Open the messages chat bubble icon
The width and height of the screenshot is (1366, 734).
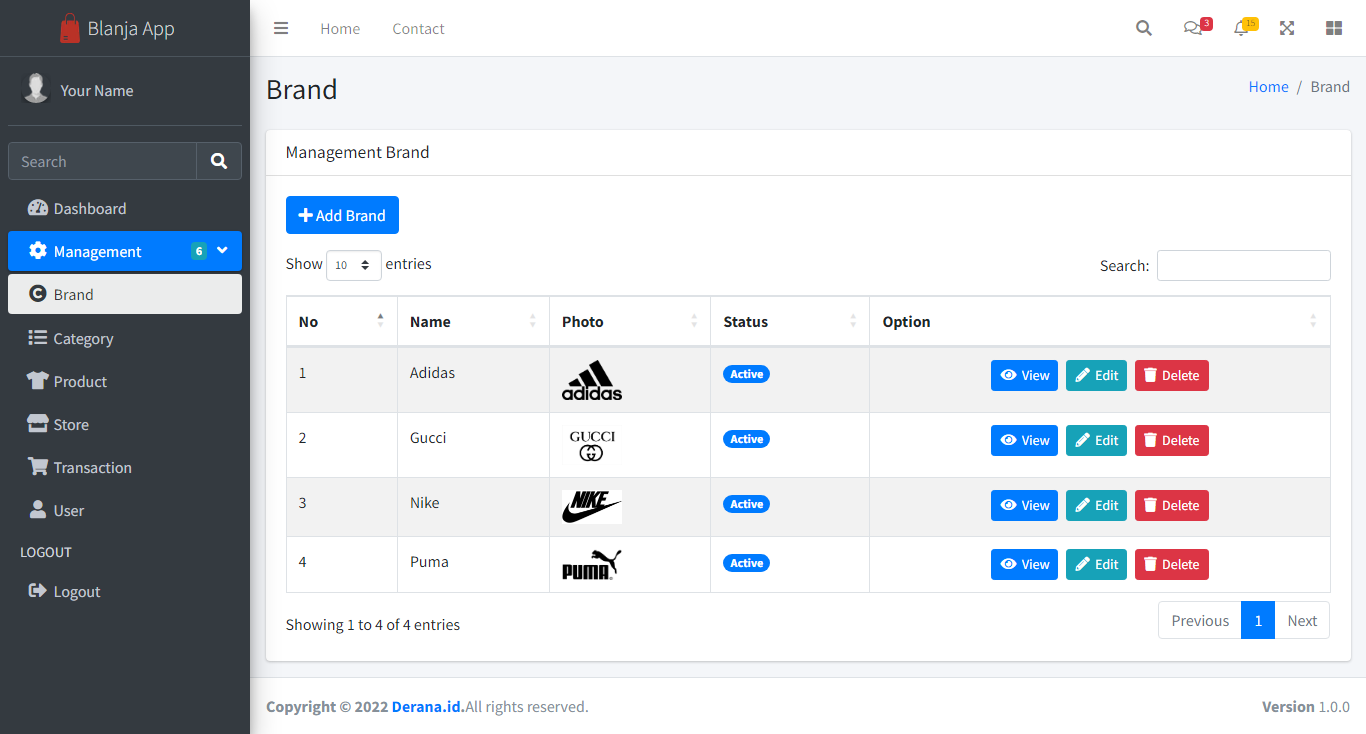coord(1192,28)
